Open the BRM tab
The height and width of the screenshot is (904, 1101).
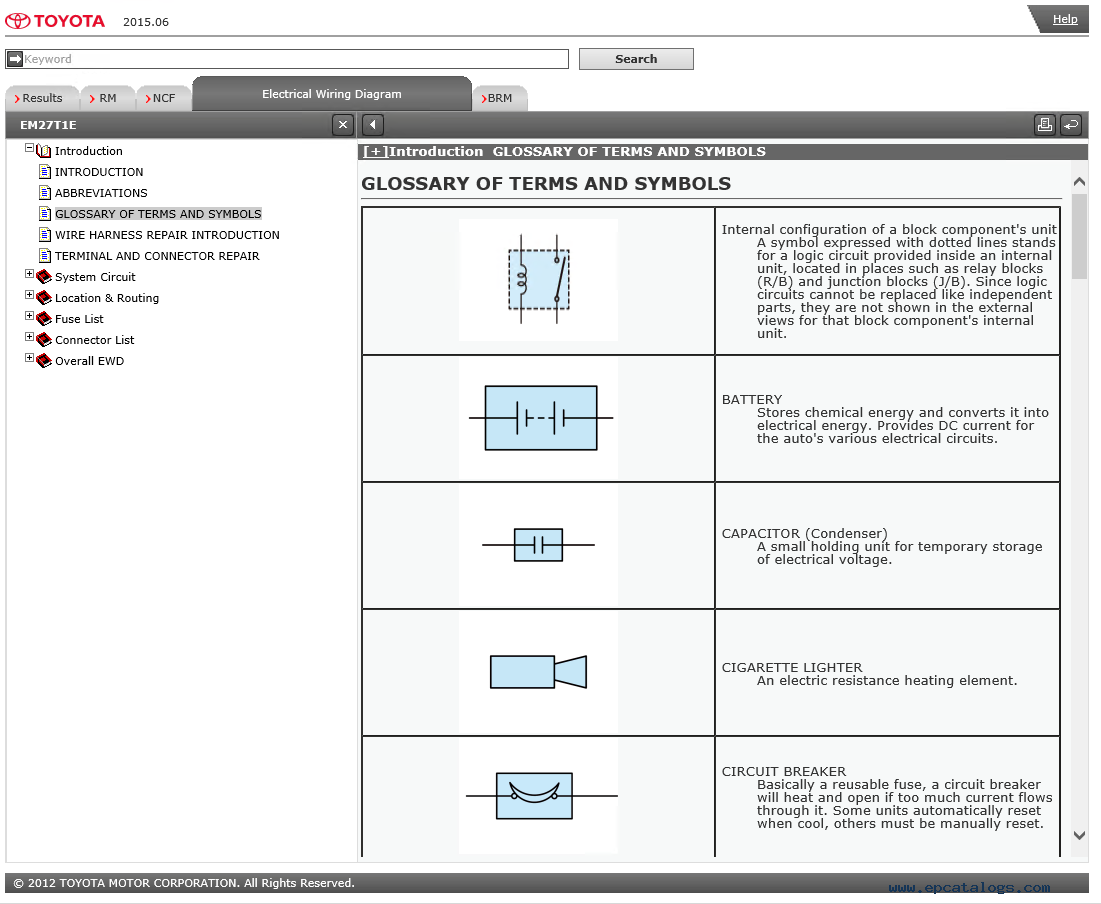pyautogui.click(x=499, y=98)
